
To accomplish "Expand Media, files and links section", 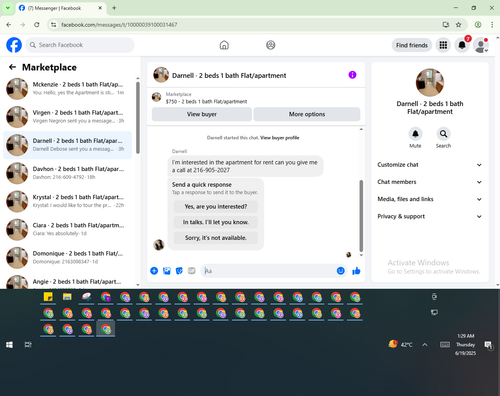I will pos(430,199).
